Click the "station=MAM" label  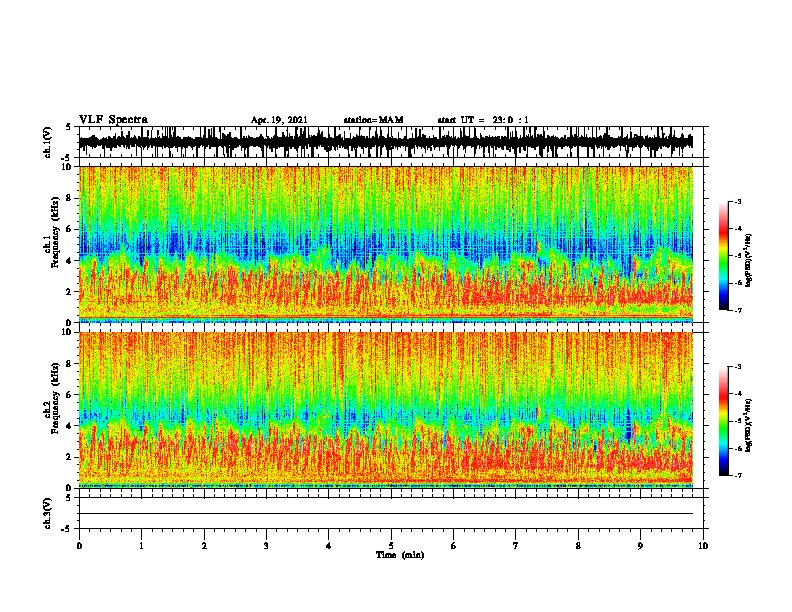click(x=373, y=120)
